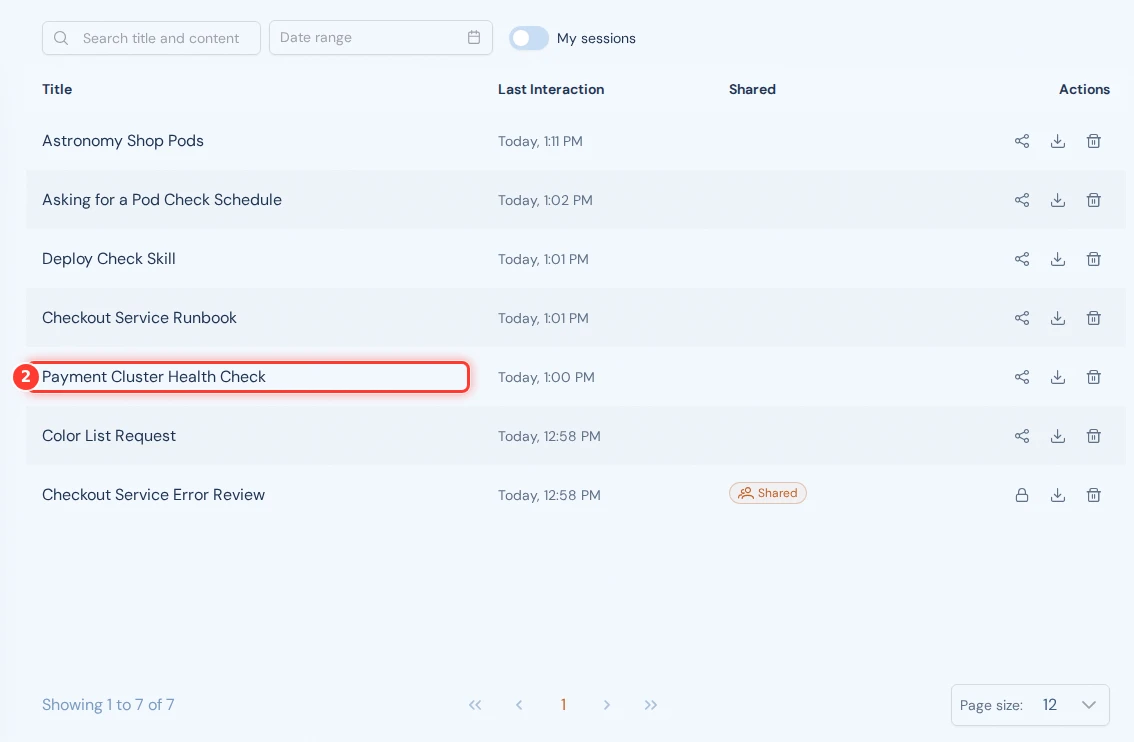Share the Astronomy Shop Pods session

pyautogui.click(x=1021, y=141)
